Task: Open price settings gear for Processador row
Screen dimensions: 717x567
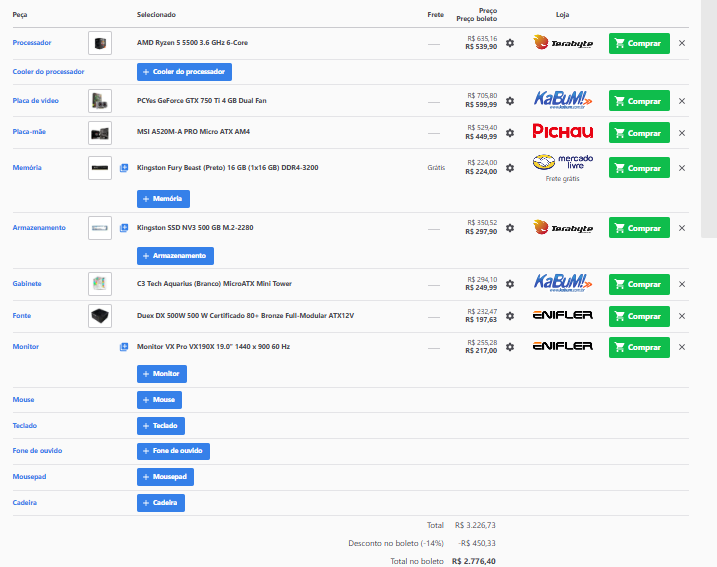Action: pyautogui.click(x=510, y=43)
